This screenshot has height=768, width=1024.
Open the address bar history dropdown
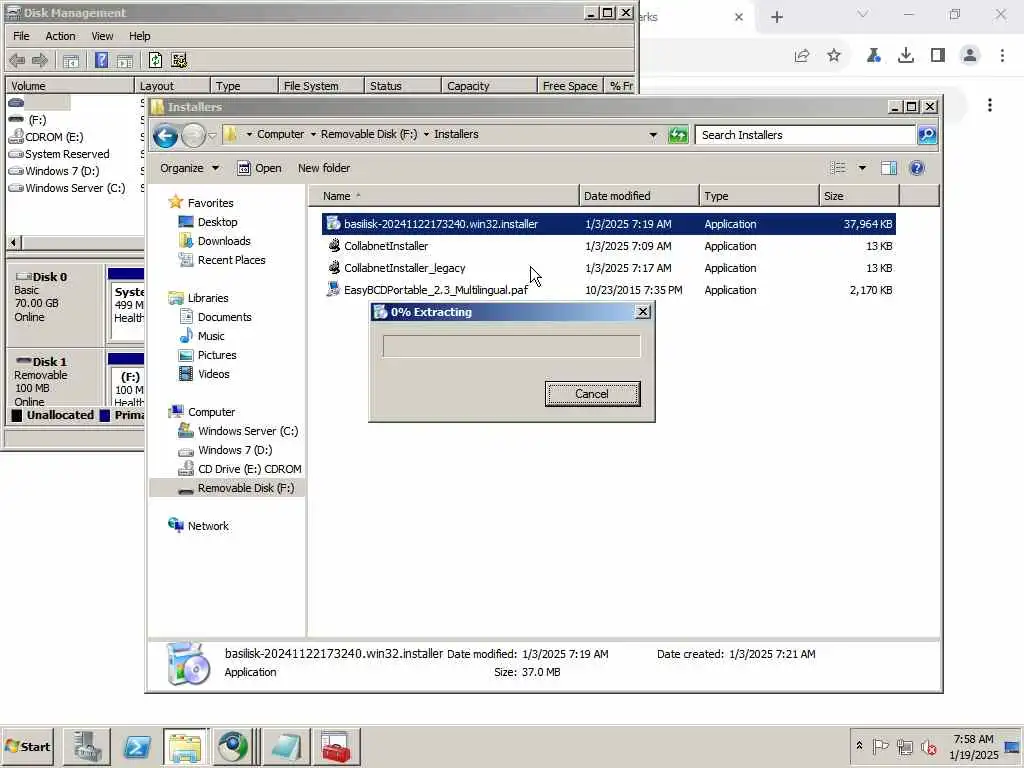[653, 135]
